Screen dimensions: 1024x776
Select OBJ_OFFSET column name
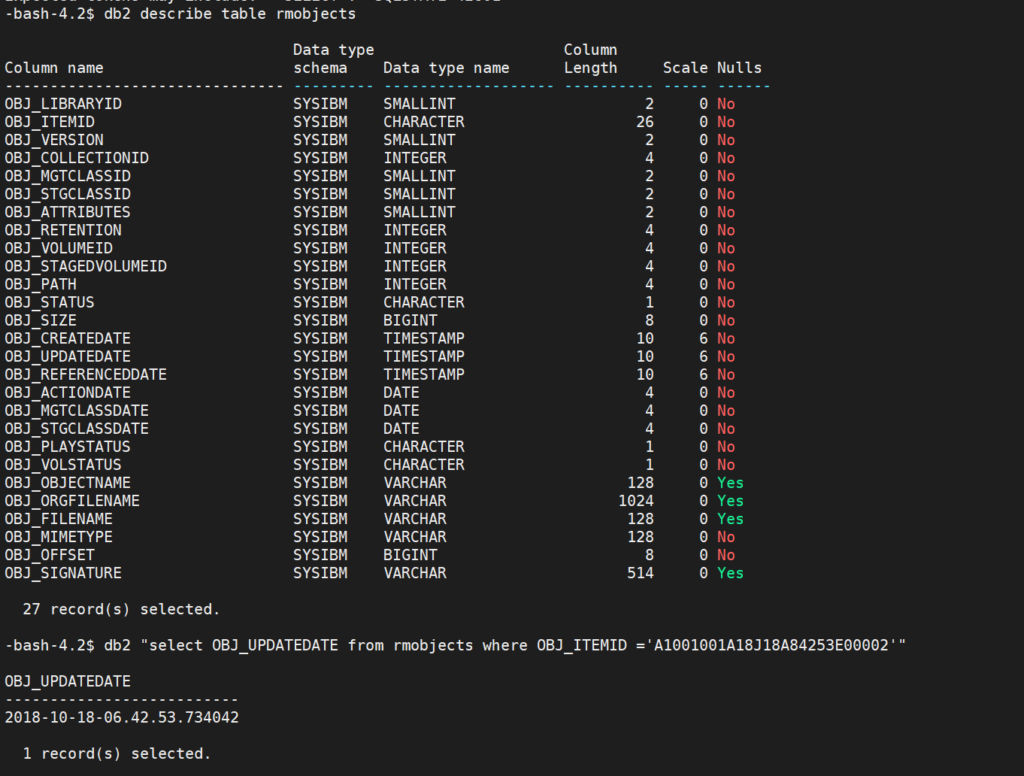pyautogui.click(x=50, y=555)
